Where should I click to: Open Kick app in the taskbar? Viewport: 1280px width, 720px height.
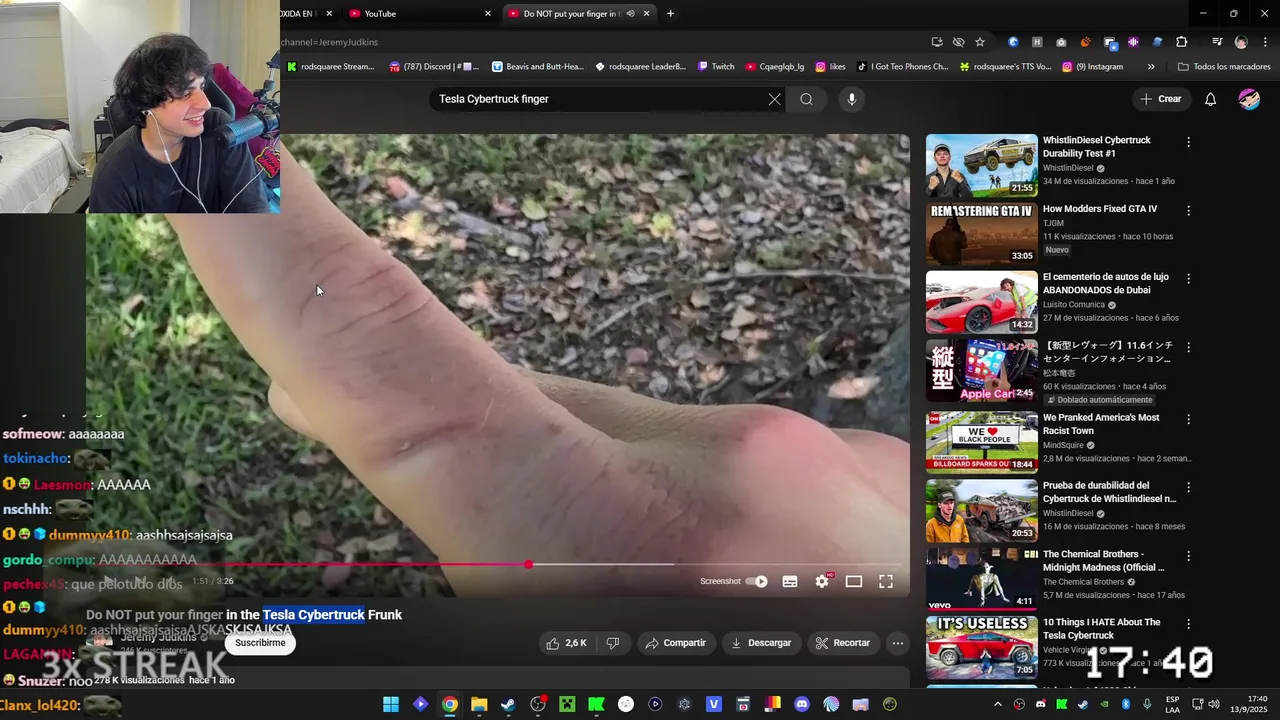point(596,704)
